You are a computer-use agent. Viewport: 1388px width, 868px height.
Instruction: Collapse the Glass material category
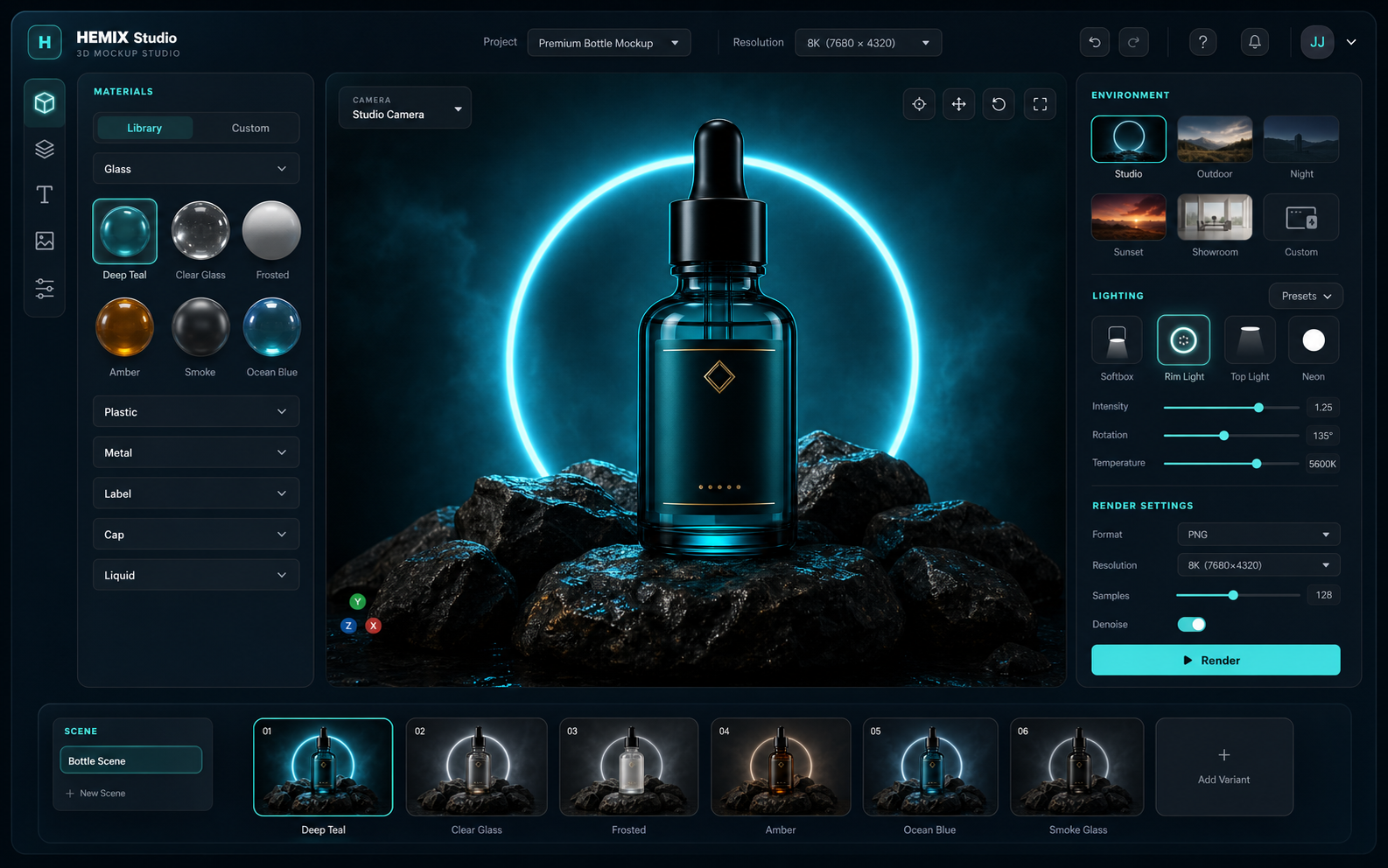click(196, 169)
